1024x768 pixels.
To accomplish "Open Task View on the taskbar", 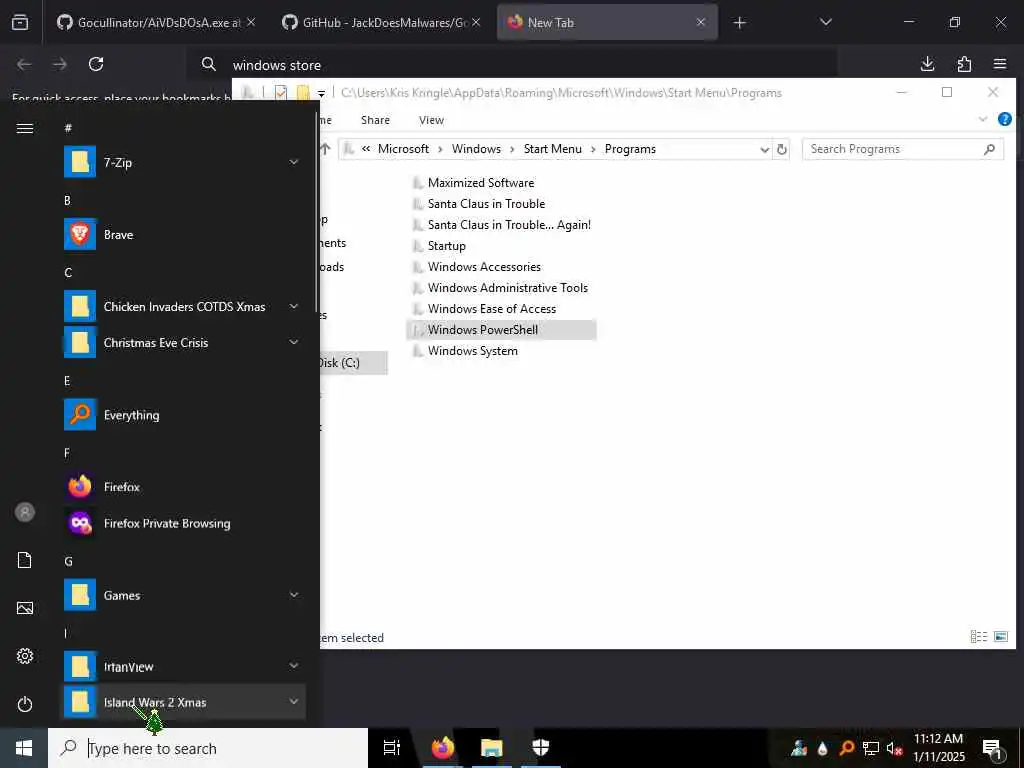I will (x=391, y=748).
